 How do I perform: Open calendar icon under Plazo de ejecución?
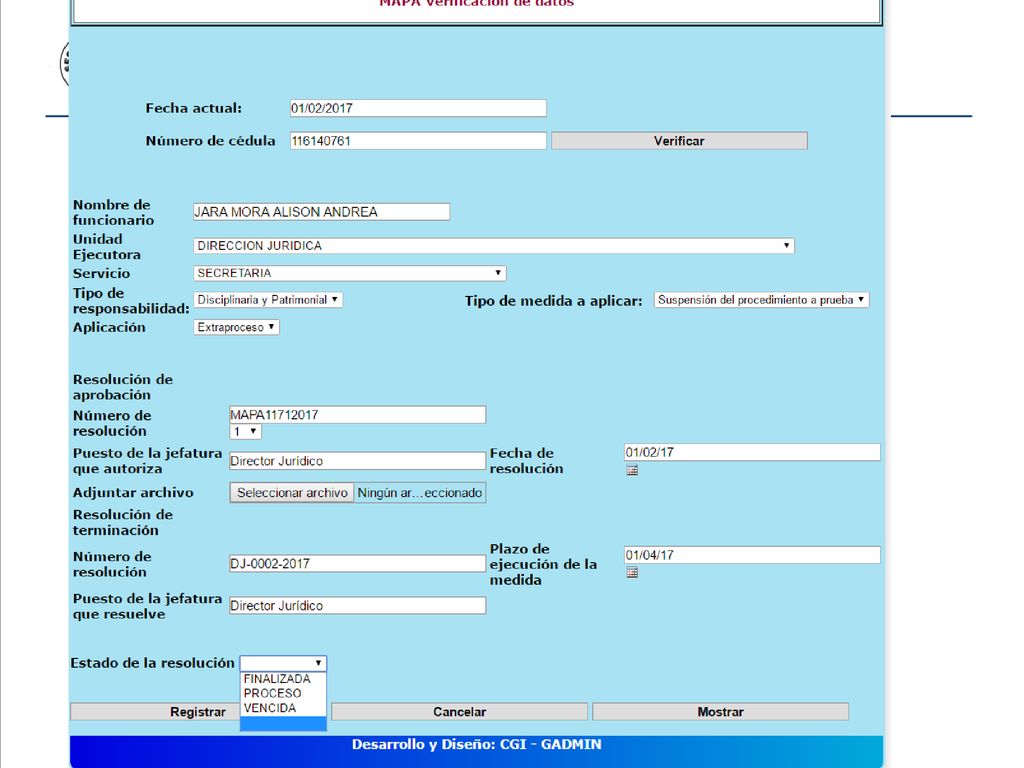tap(632, 573)
